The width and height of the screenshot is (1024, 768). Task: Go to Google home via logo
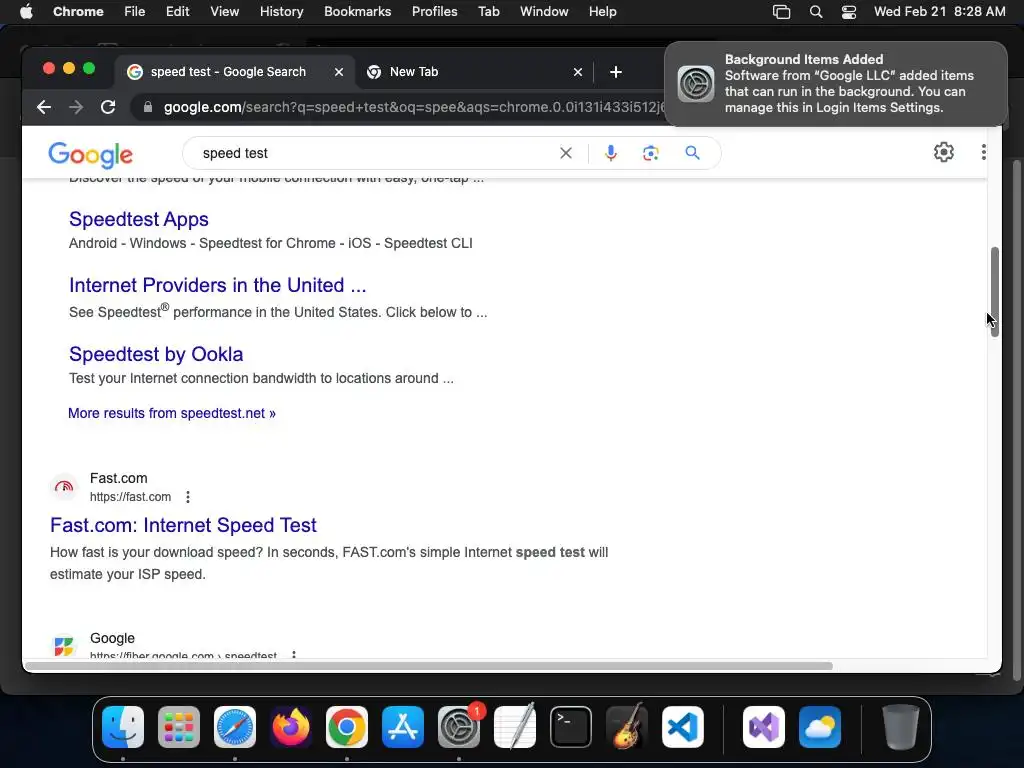tap(91, 155)
